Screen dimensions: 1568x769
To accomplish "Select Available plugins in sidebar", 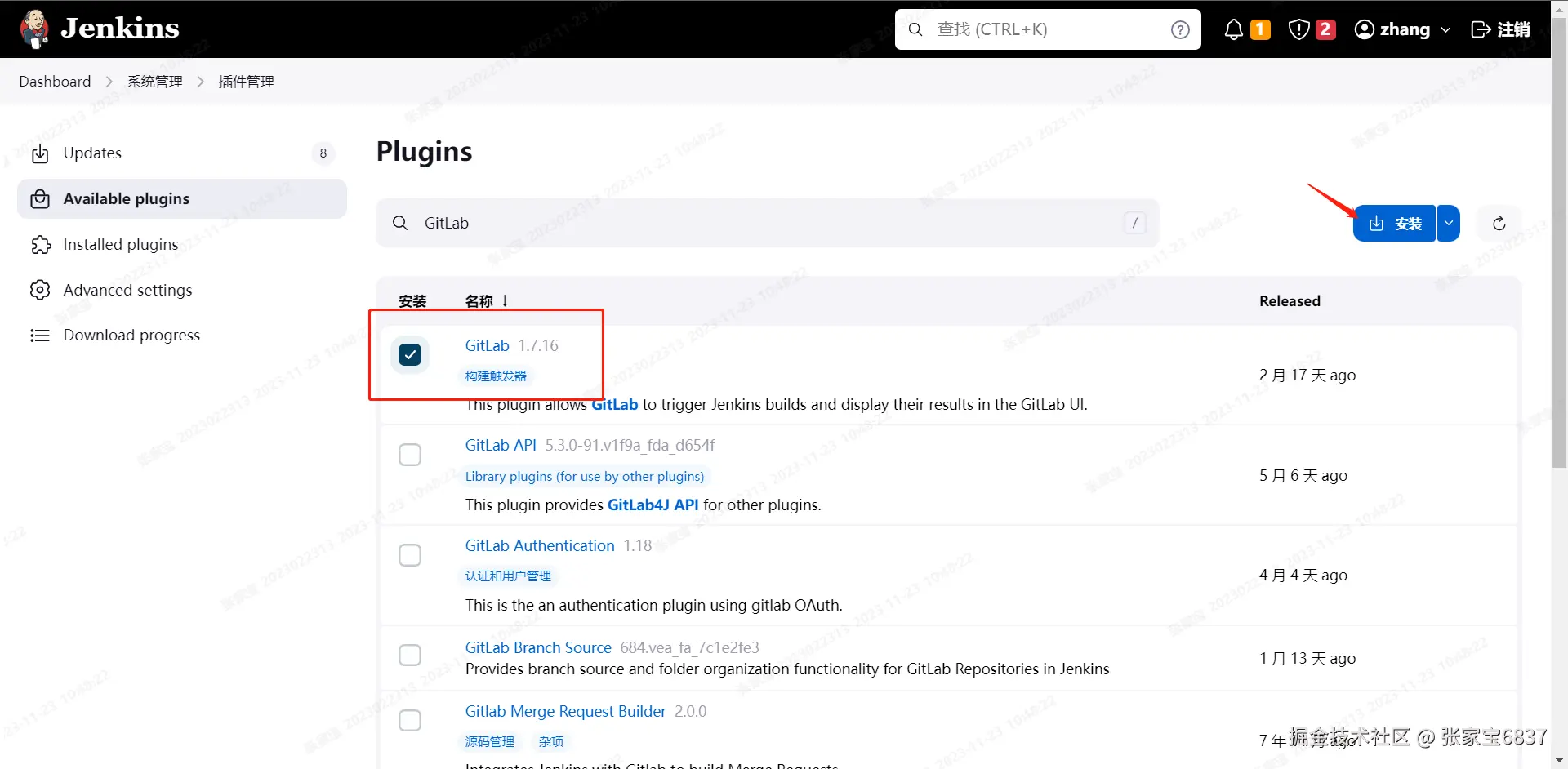I will point(182,199).
